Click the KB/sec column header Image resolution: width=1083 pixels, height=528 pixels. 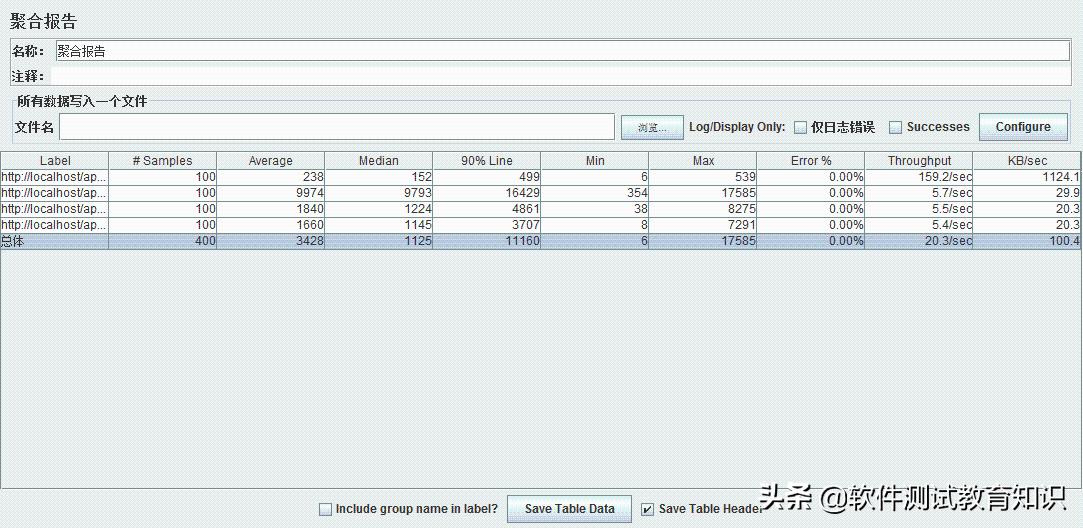[1027, 161]
